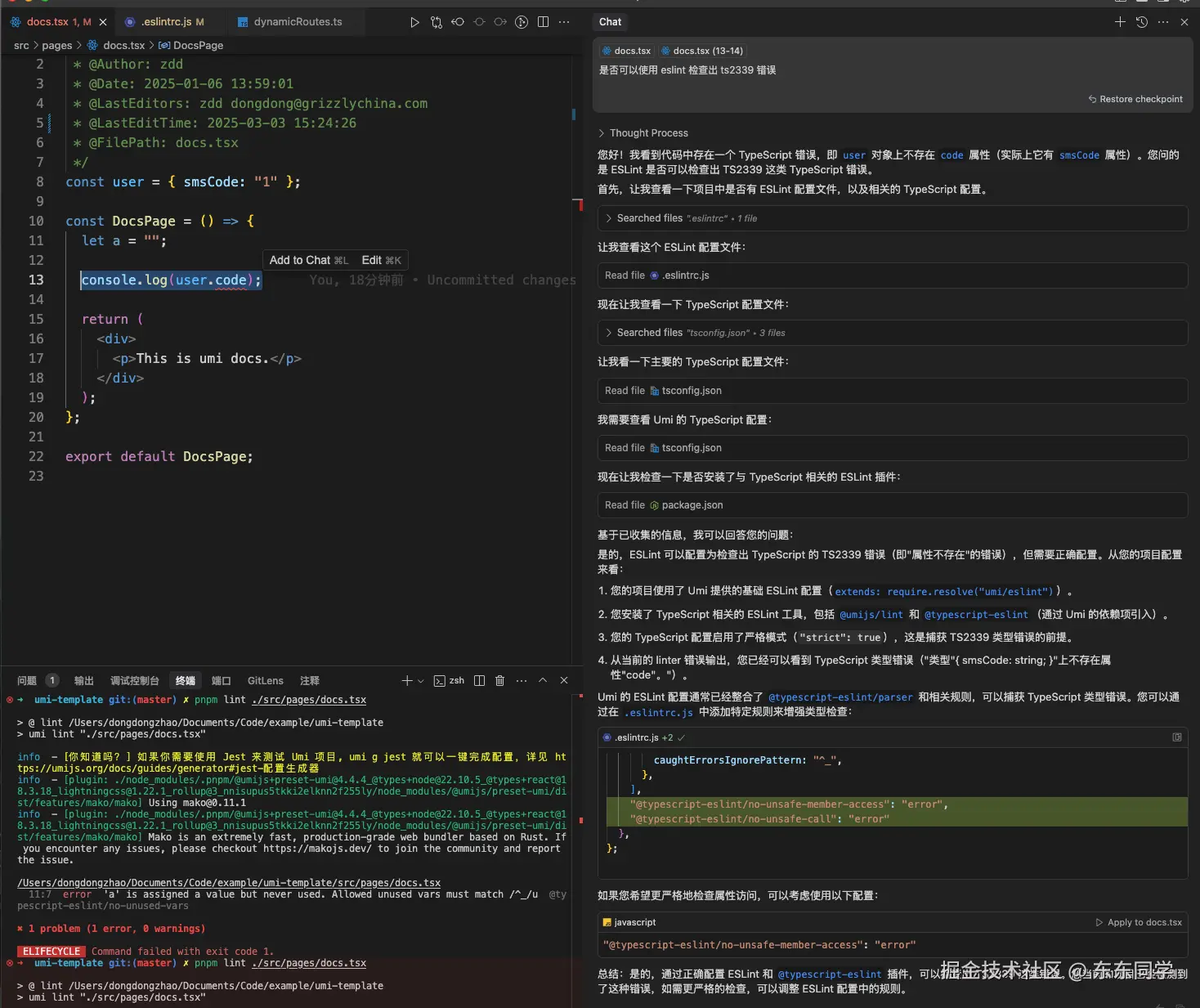This screenshot has width=1200, height=1008.
Task: Open terminal launch profile dropdown chevron
Action: coord(421,680)
